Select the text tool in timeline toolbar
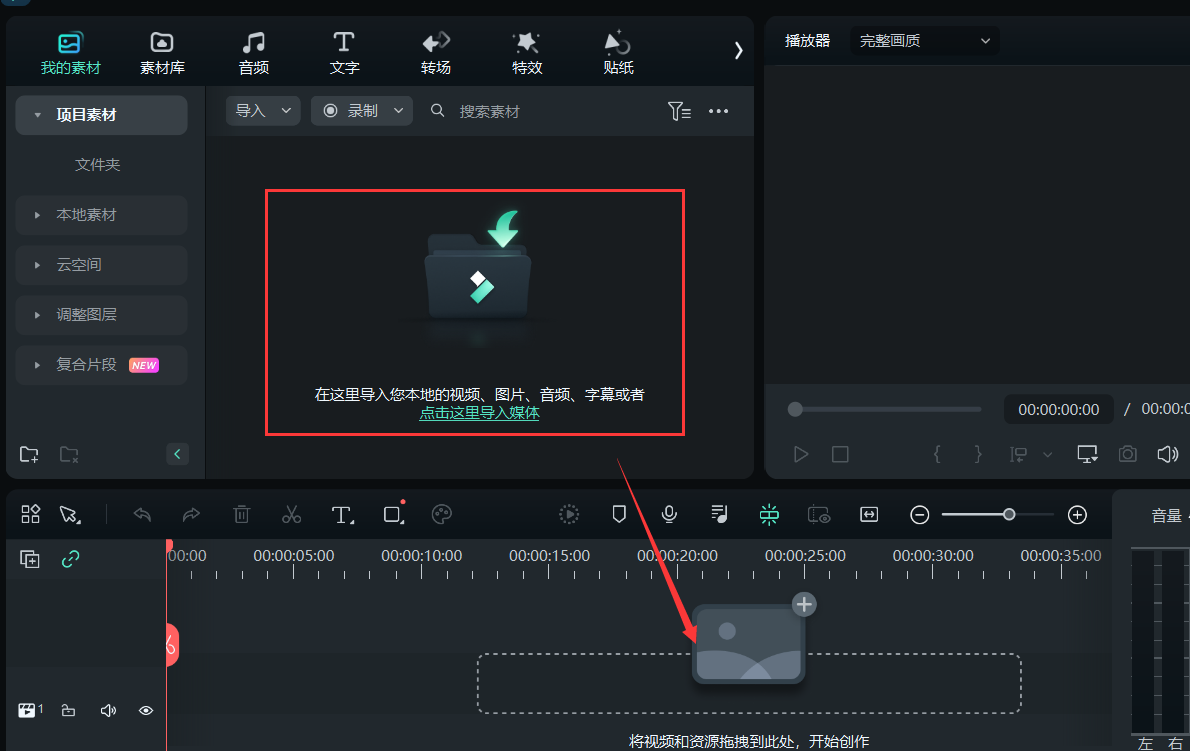Viewport: 1190px width, 751px height. point(342,514)
